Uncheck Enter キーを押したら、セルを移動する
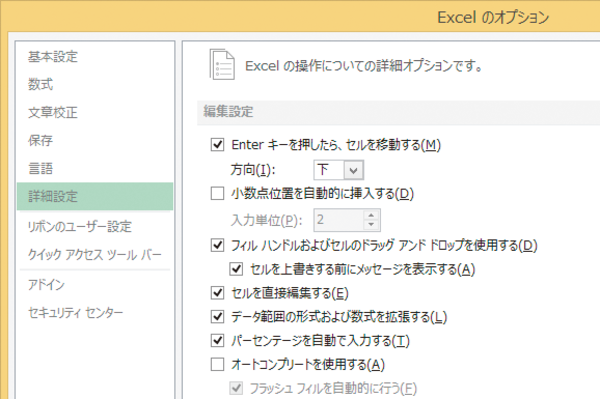This screenshot has width=600, height=399. pos(217,145)
